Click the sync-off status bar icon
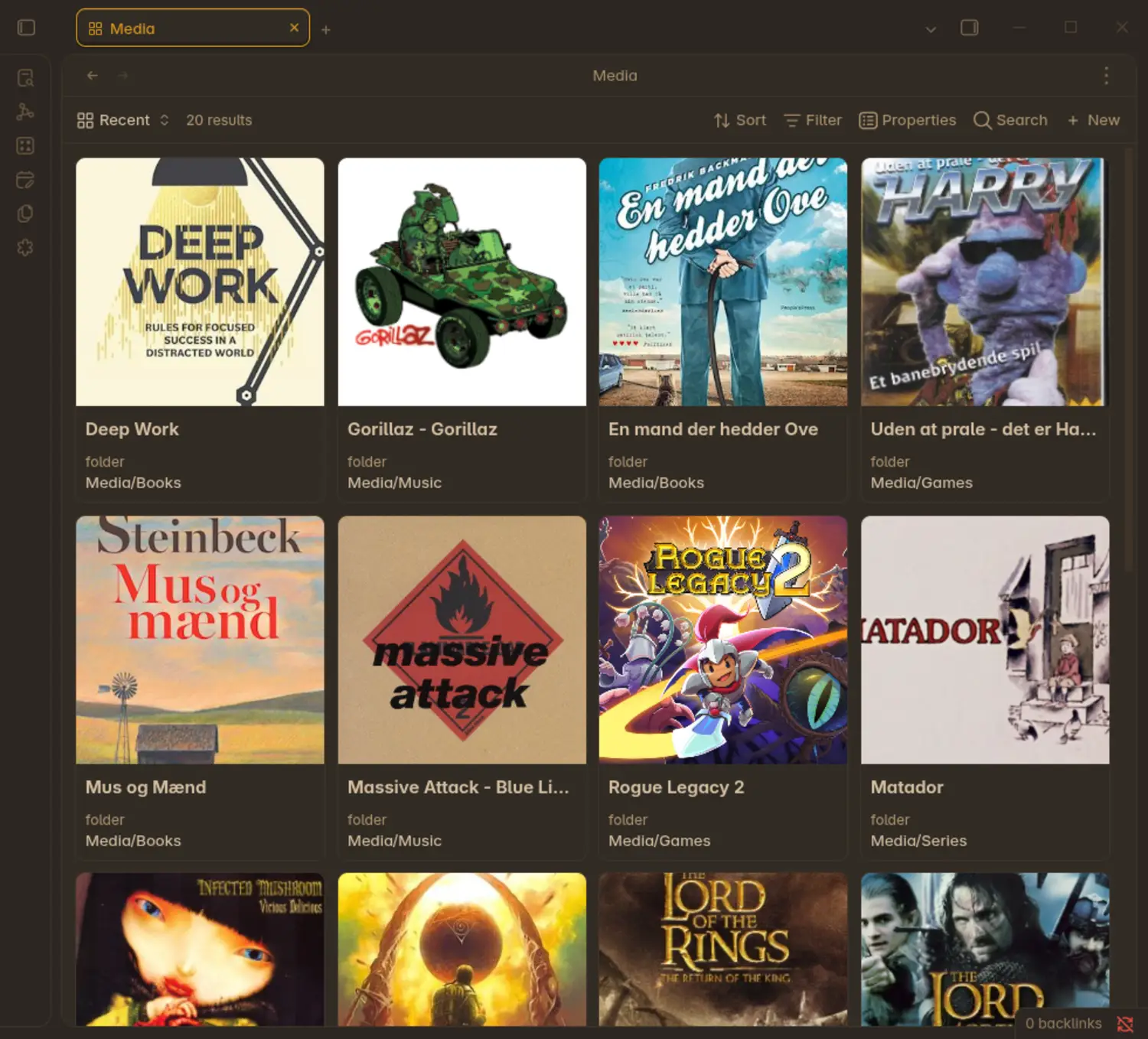Image resolution: width=1148 pixels, height=1039 pixels. [1125, 1024]
